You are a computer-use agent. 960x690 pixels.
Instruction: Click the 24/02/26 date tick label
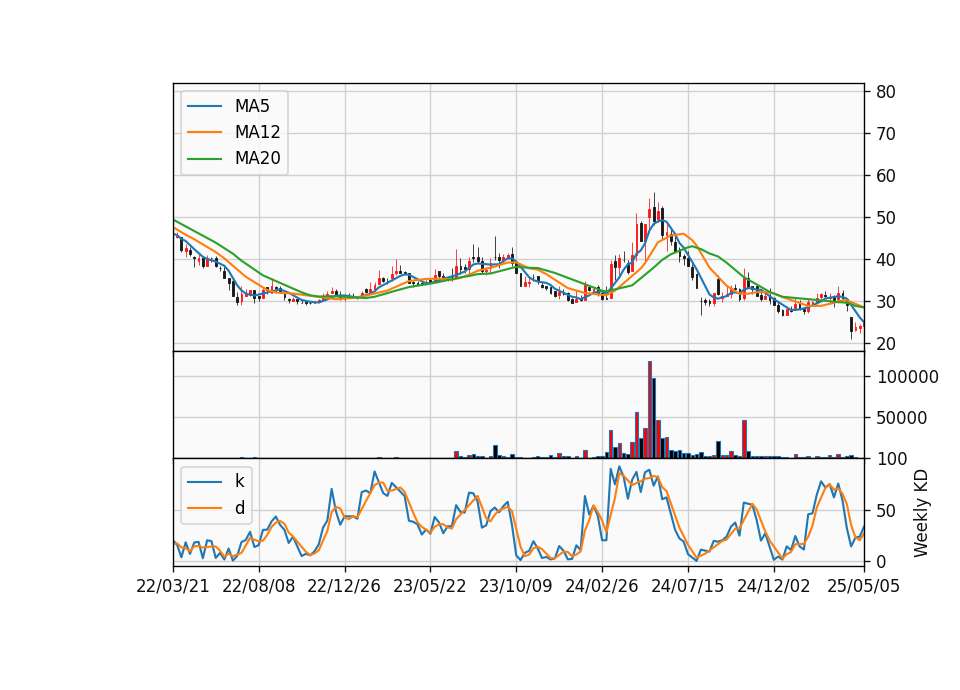click(602, 586)
